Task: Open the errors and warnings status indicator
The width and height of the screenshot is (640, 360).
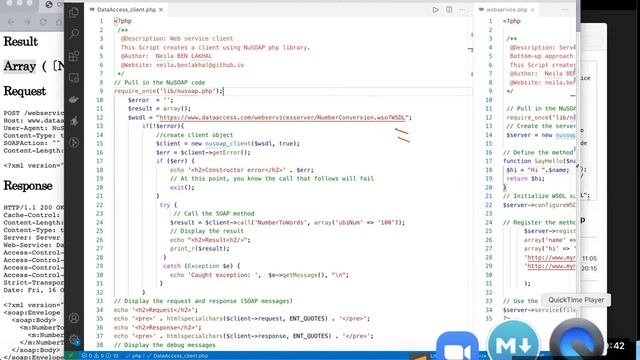Action: click(100, 356)
